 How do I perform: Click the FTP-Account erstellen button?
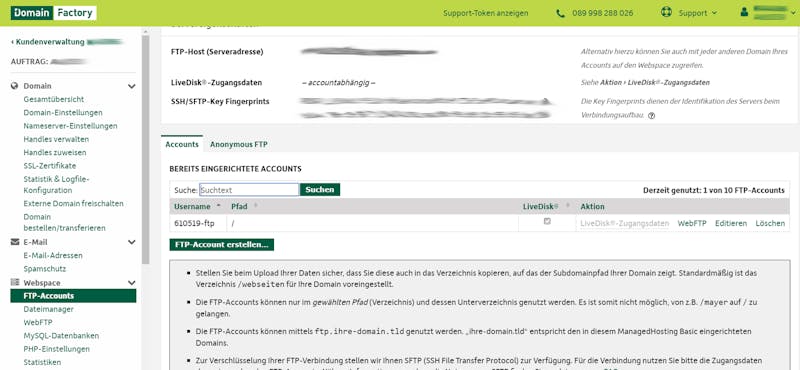coord(221,244)
